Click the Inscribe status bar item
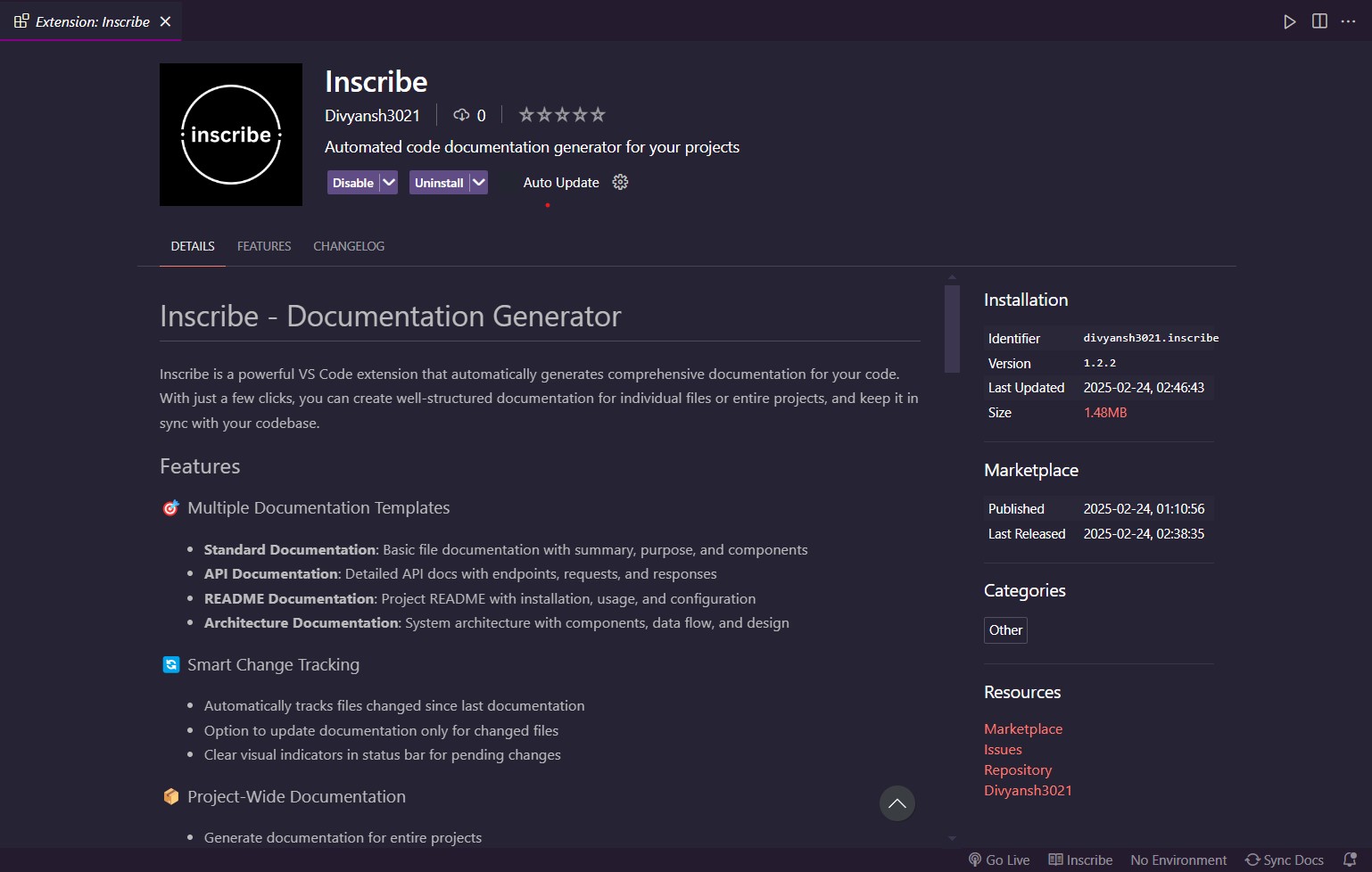This screenshot has width=1372, height=872. pos(1080,860)
